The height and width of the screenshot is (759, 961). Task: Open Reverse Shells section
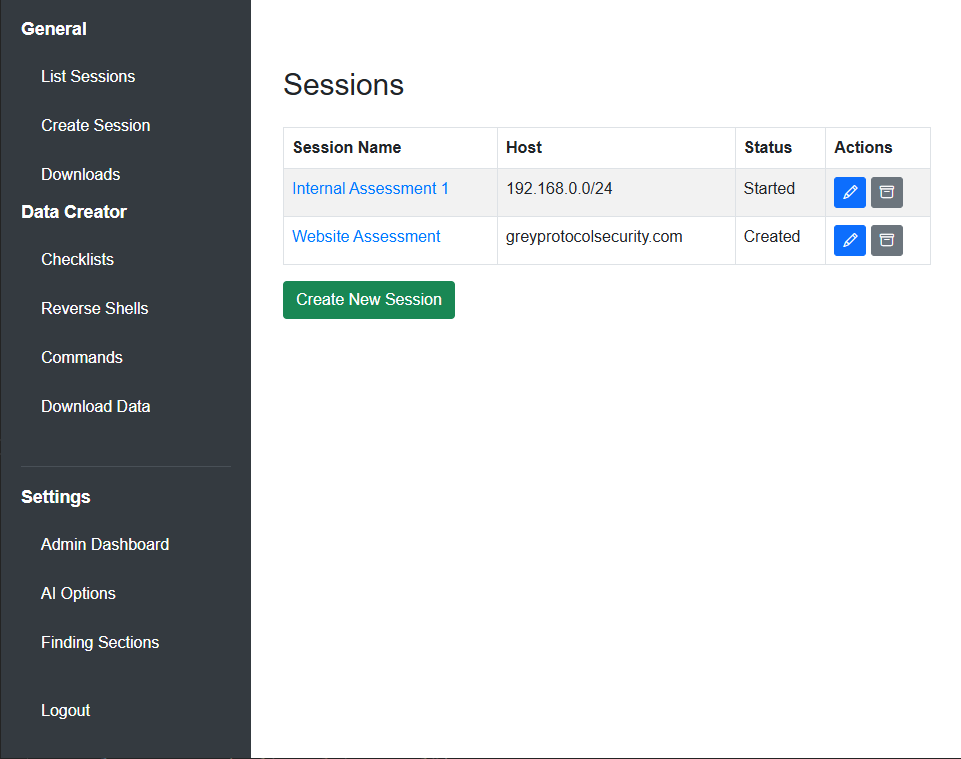[x=94, y=308]
